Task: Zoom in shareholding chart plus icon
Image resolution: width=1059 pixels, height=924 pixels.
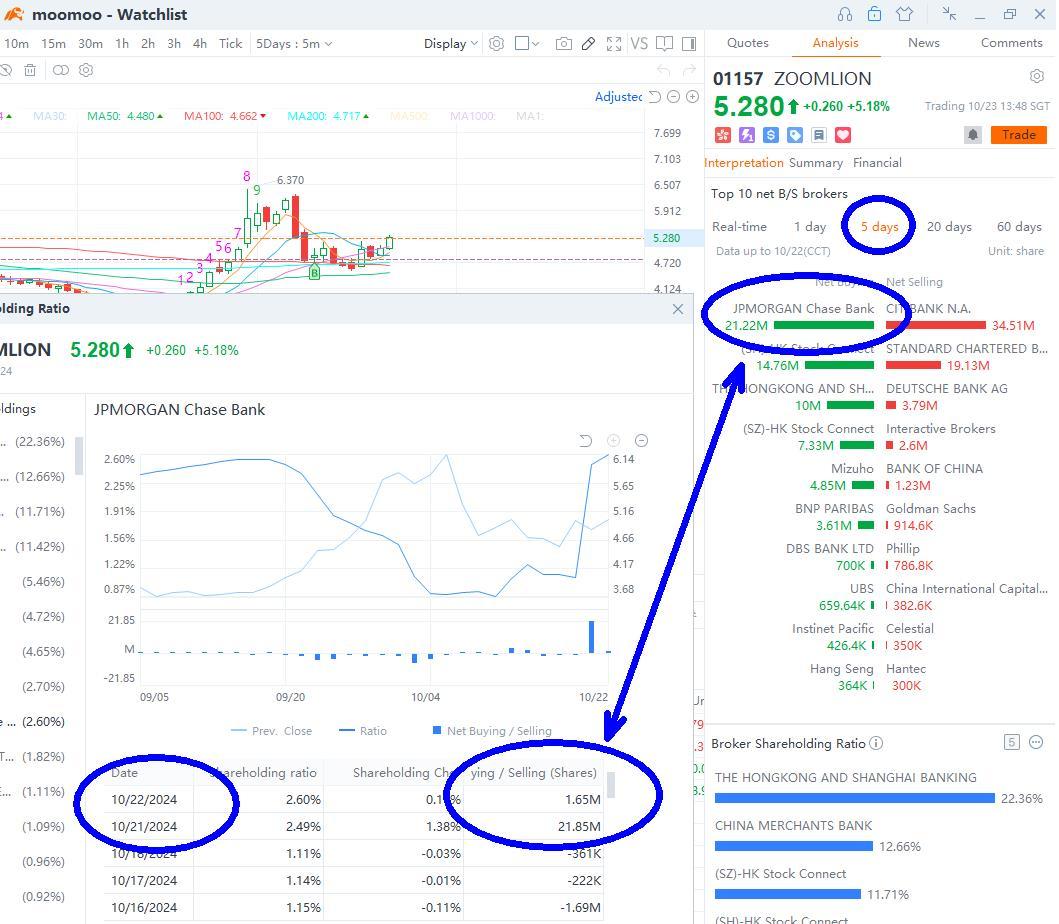Action: pyautogui.click(x=613, y=441)
